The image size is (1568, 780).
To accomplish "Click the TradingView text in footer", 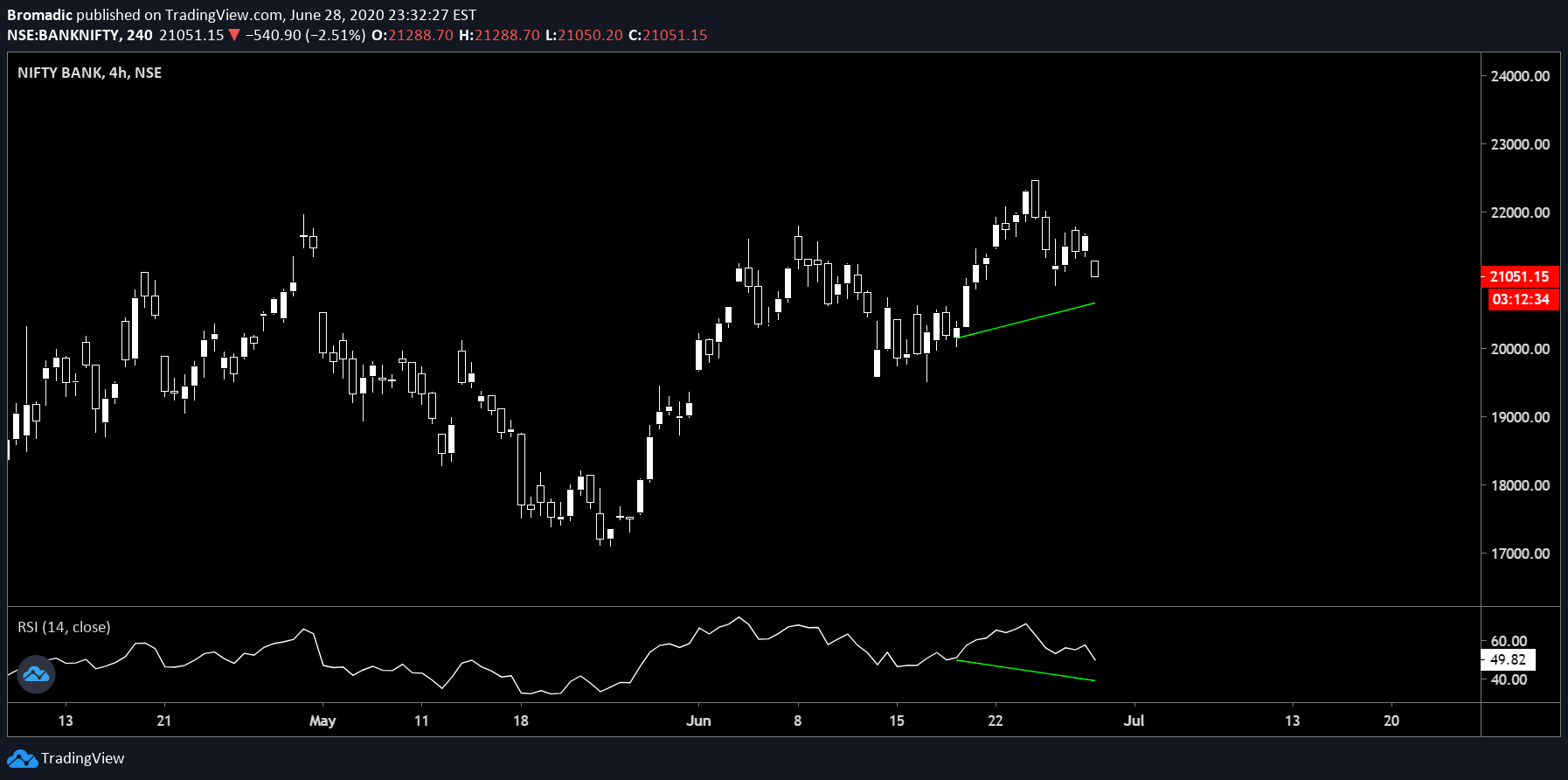I will pos(82,758).
